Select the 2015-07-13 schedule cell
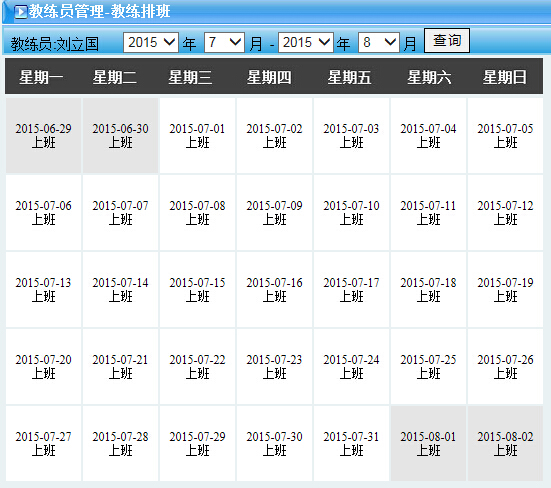551x488 pixels. 43,289
